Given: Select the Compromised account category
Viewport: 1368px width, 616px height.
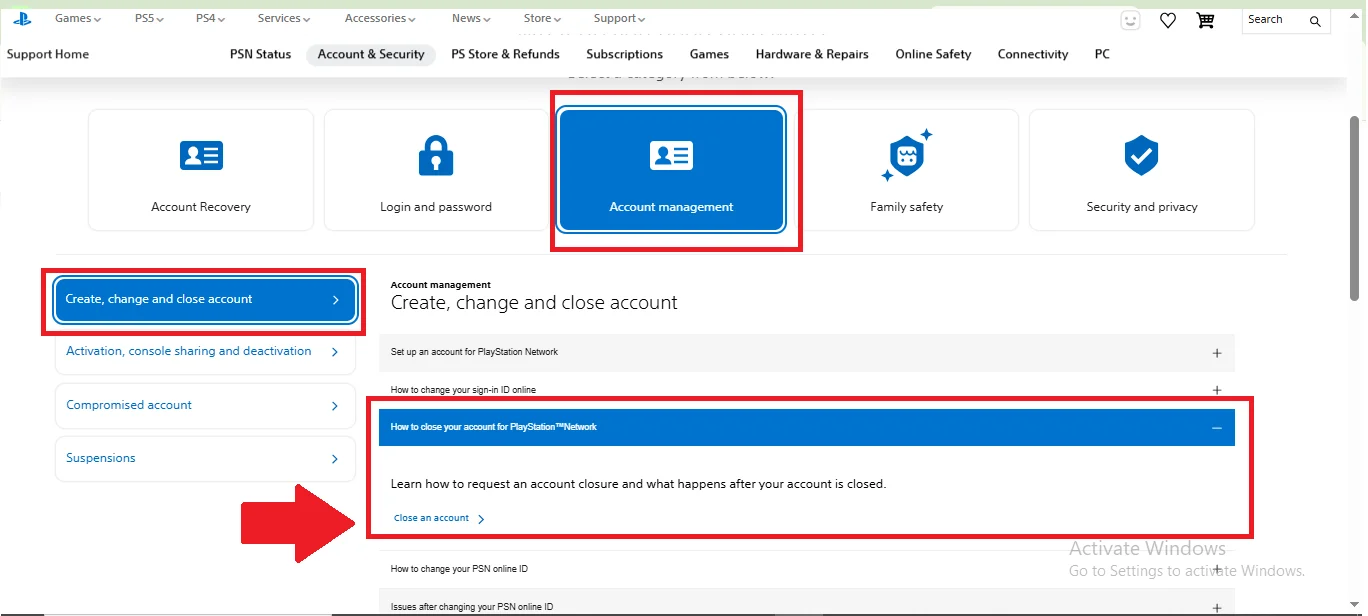Looking at the screenshot, I should (x=205, y=406).
